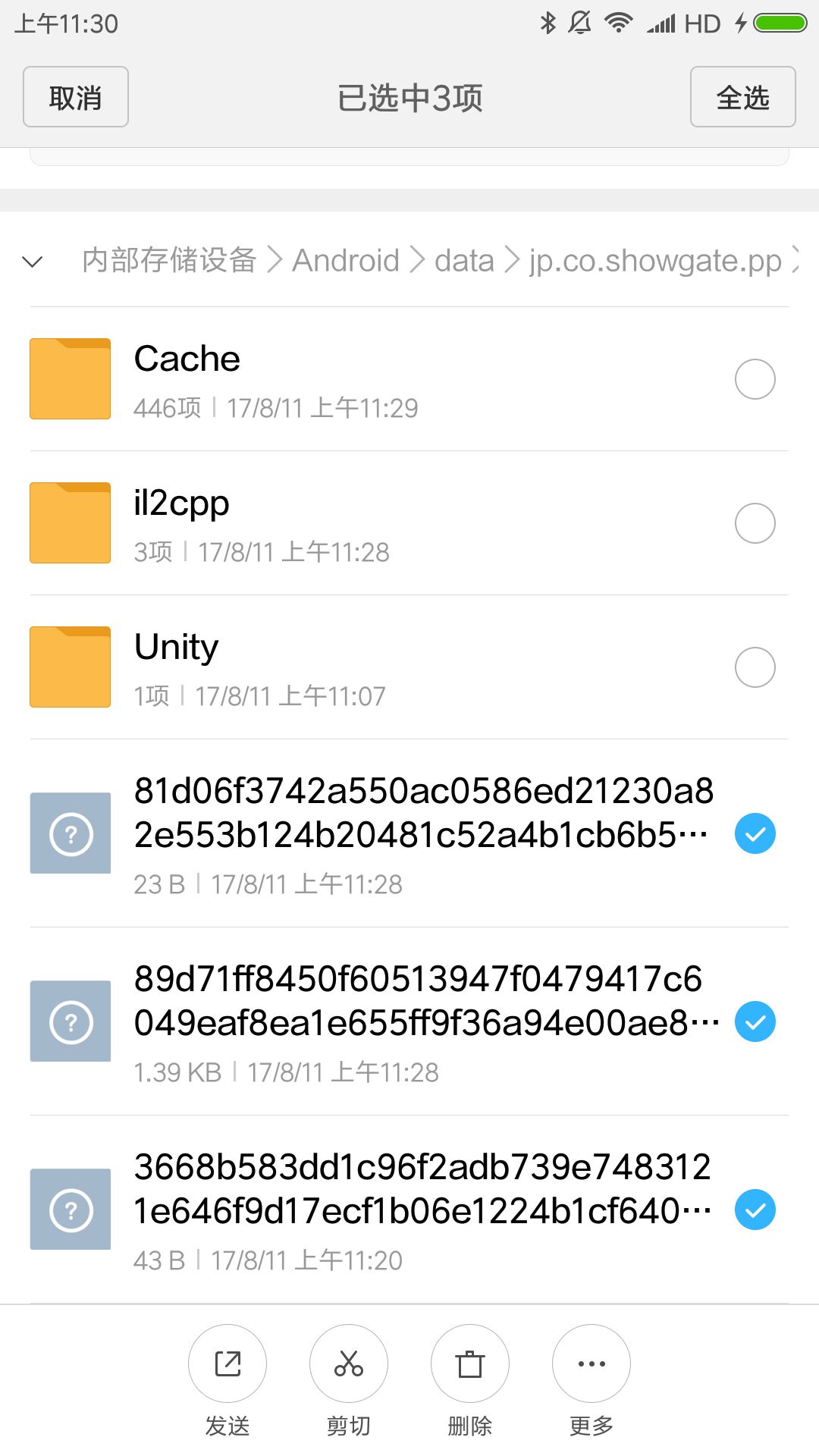Tap unknown file icon for 81d06f37 file
Screen dimensions: 819x1456
(x=71, y=833)
